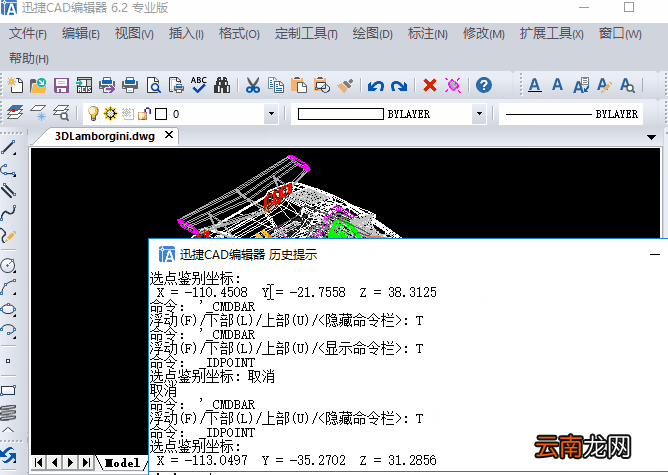This screenshot has width=668, height=475.
Task: Expand the BYLAYER color dropdown arrow
Action: (479, 114)
